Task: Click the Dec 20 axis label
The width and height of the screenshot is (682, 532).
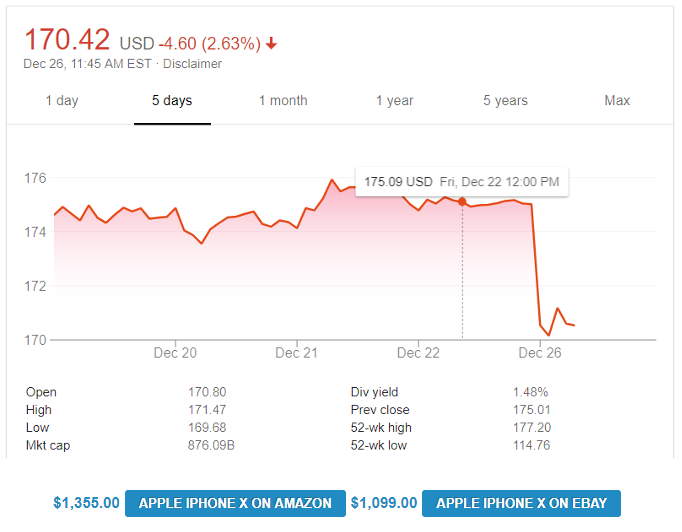Action: pyautogui.click(x=175, y=353)
